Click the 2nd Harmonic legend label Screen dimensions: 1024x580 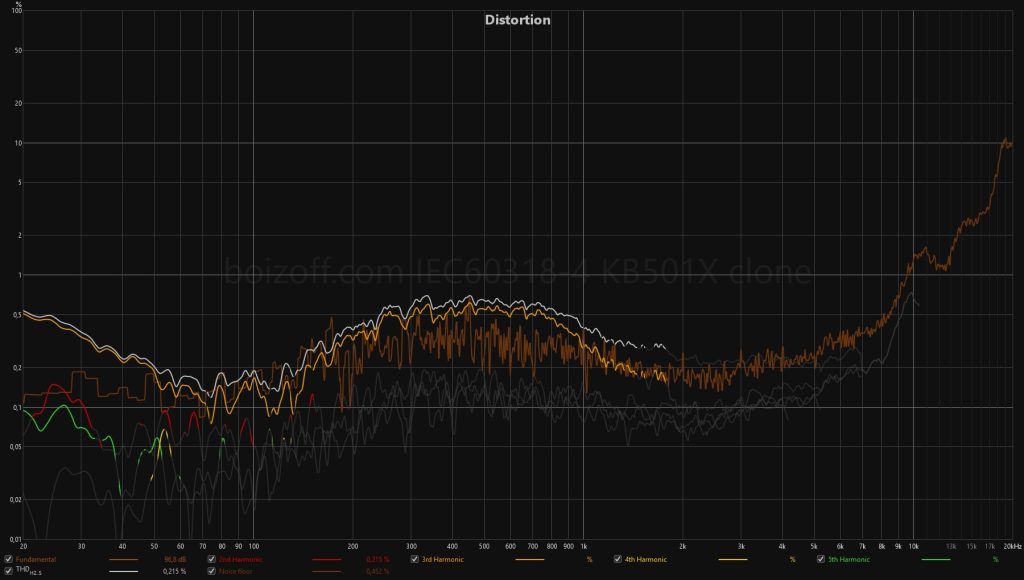tap(240, 560)
